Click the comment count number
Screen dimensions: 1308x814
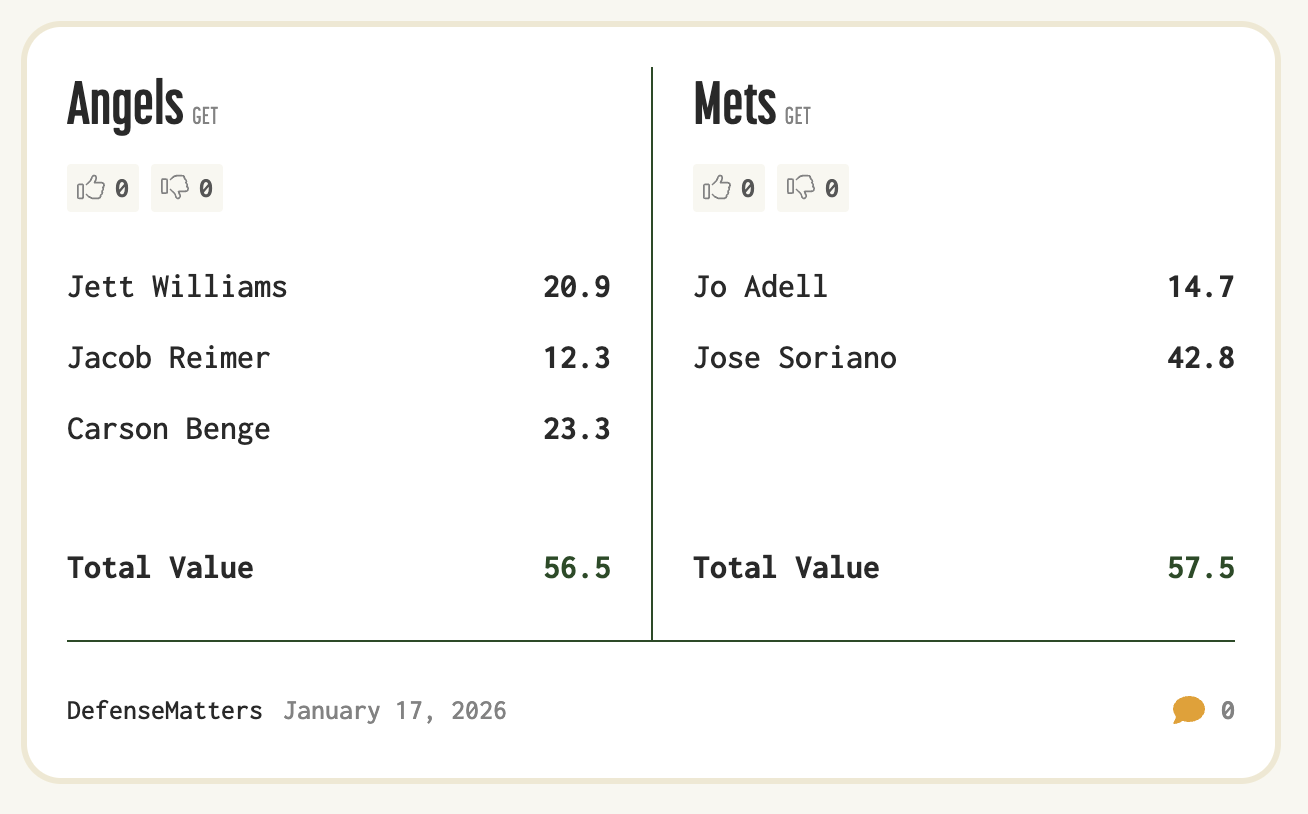pos(1227,711)
